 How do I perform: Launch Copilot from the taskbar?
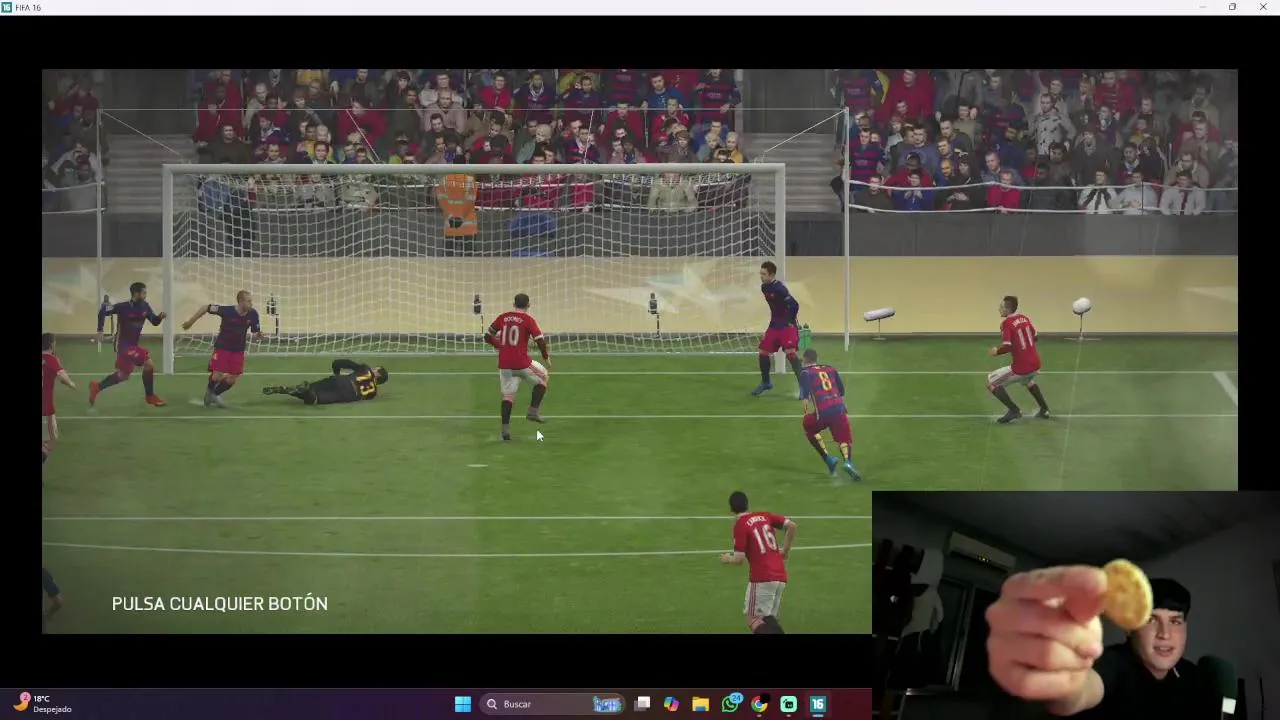coord(671,704)
